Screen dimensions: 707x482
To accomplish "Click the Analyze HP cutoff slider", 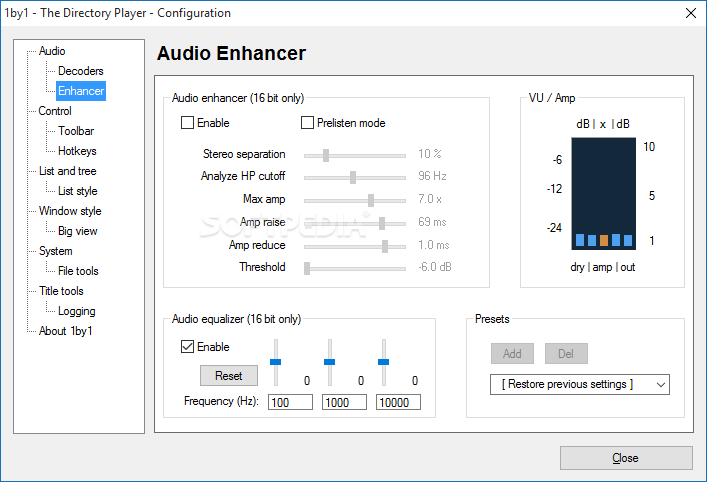I will coord(355,177).
